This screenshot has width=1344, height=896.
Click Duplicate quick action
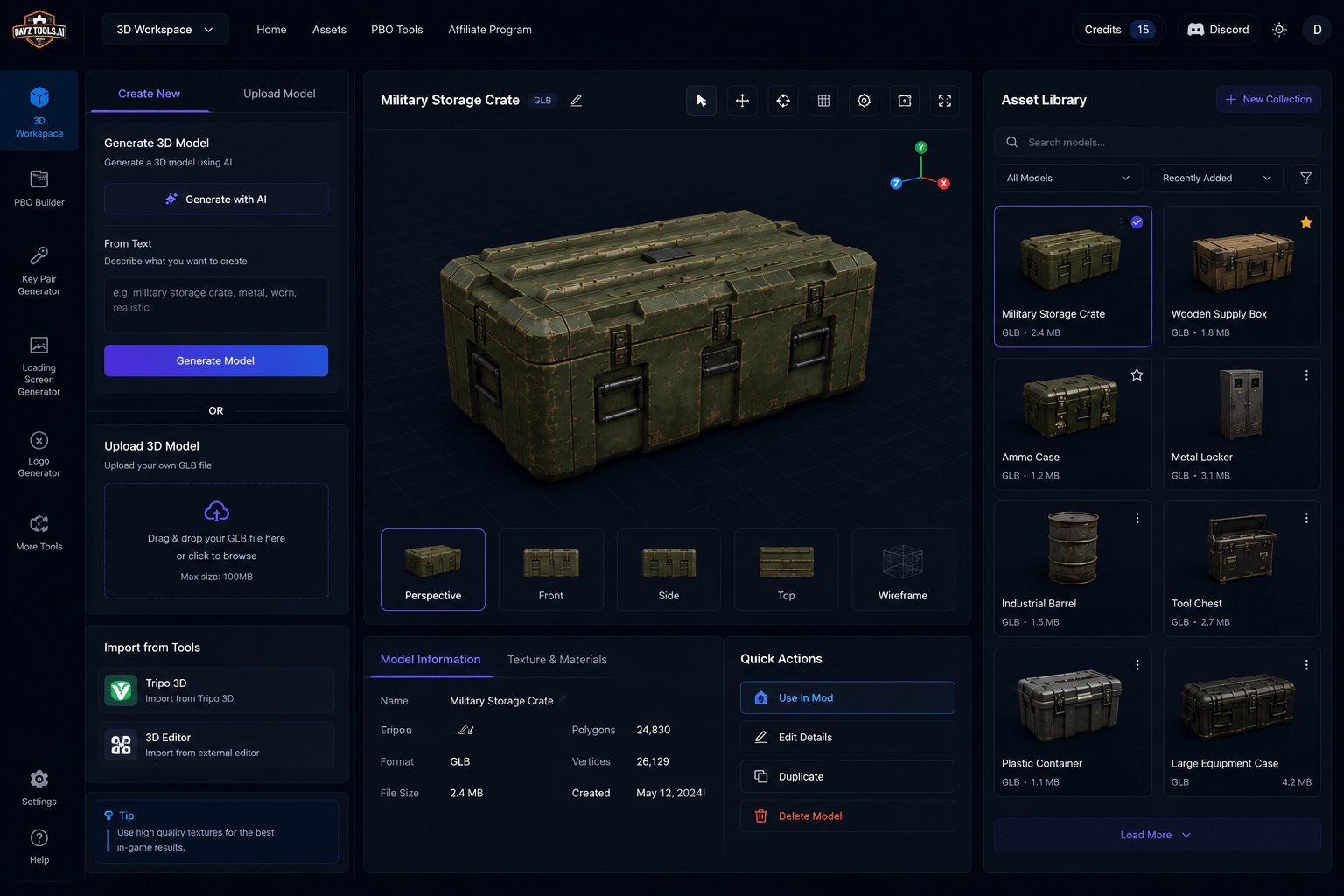point(847,776)
